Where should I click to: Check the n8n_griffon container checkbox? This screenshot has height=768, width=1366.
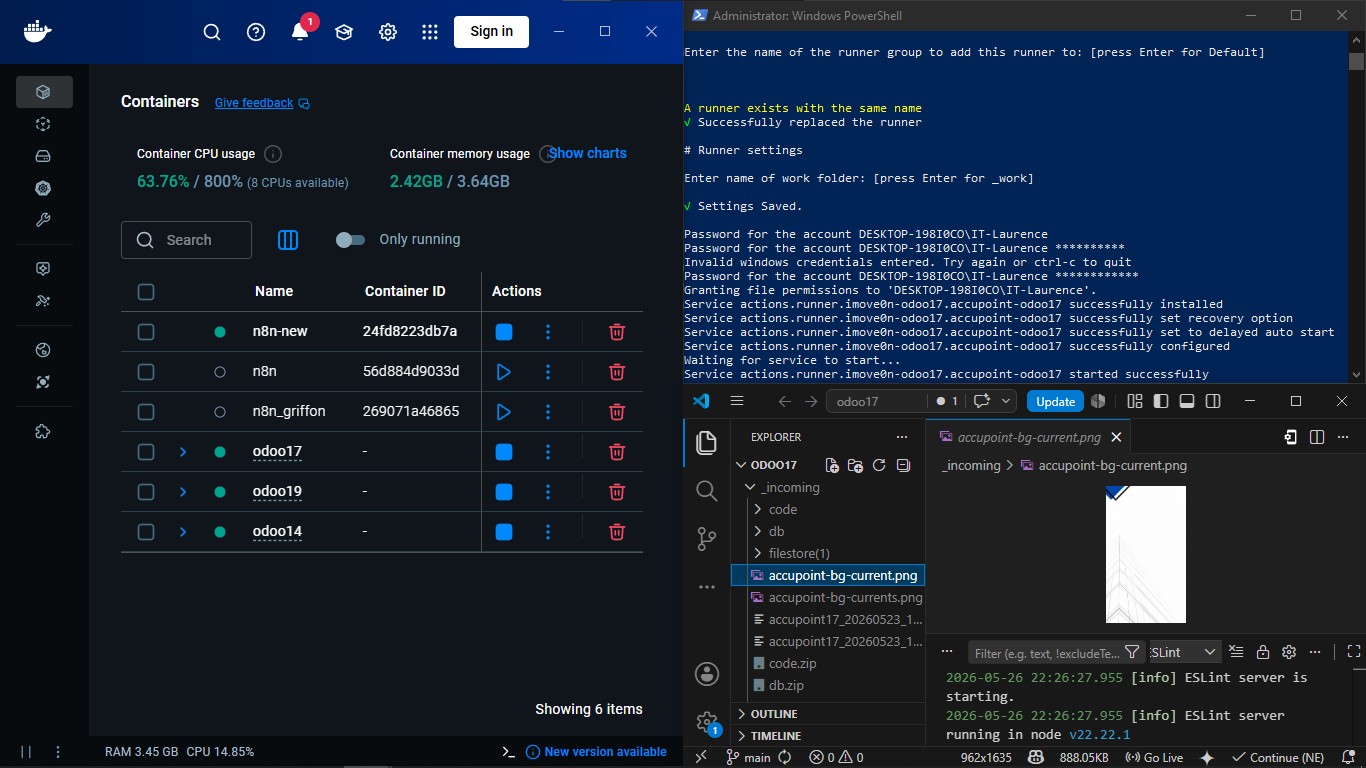tap(146, 412)
